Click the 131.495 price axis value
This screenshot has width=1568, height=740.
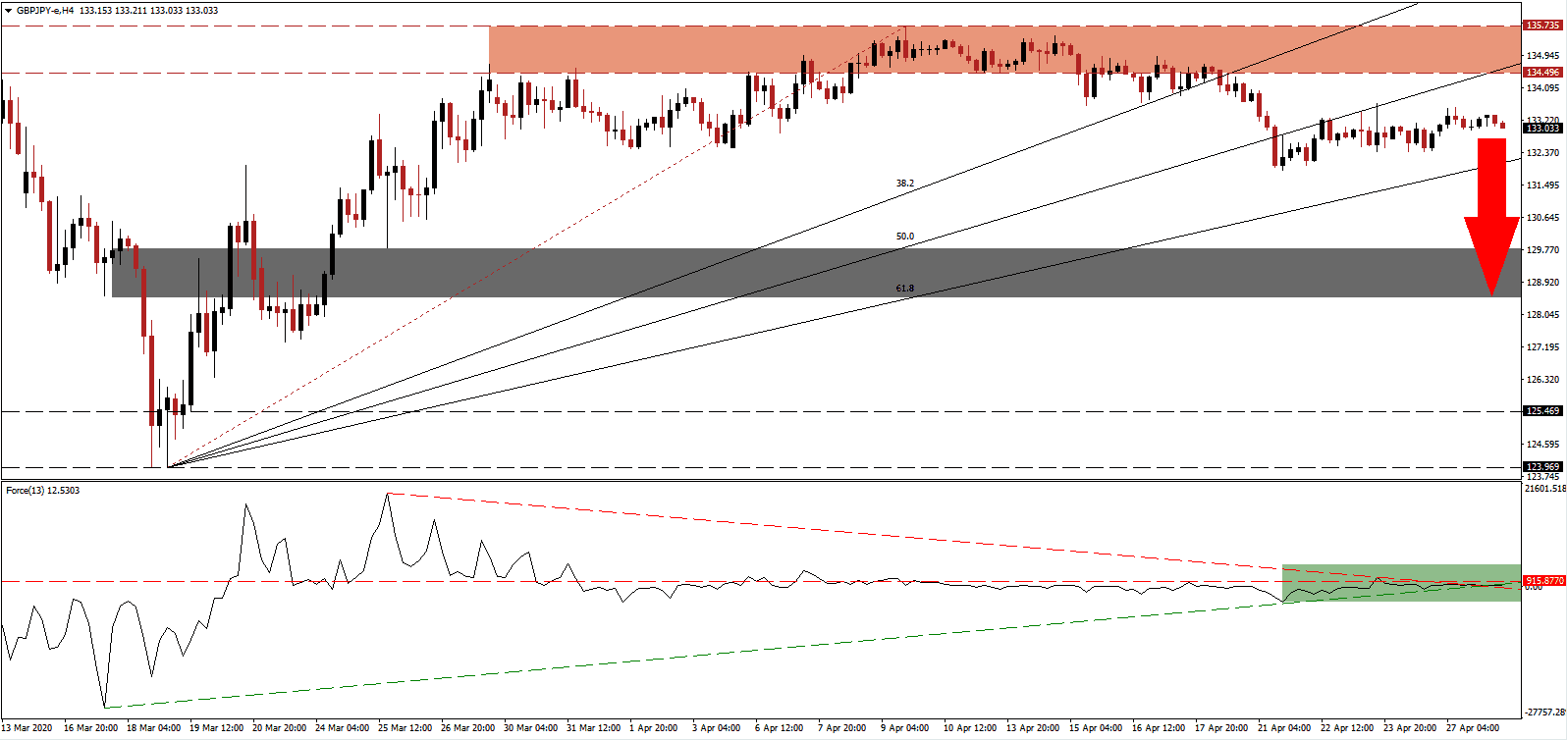pyautogui.click(x=1543, y=185)
